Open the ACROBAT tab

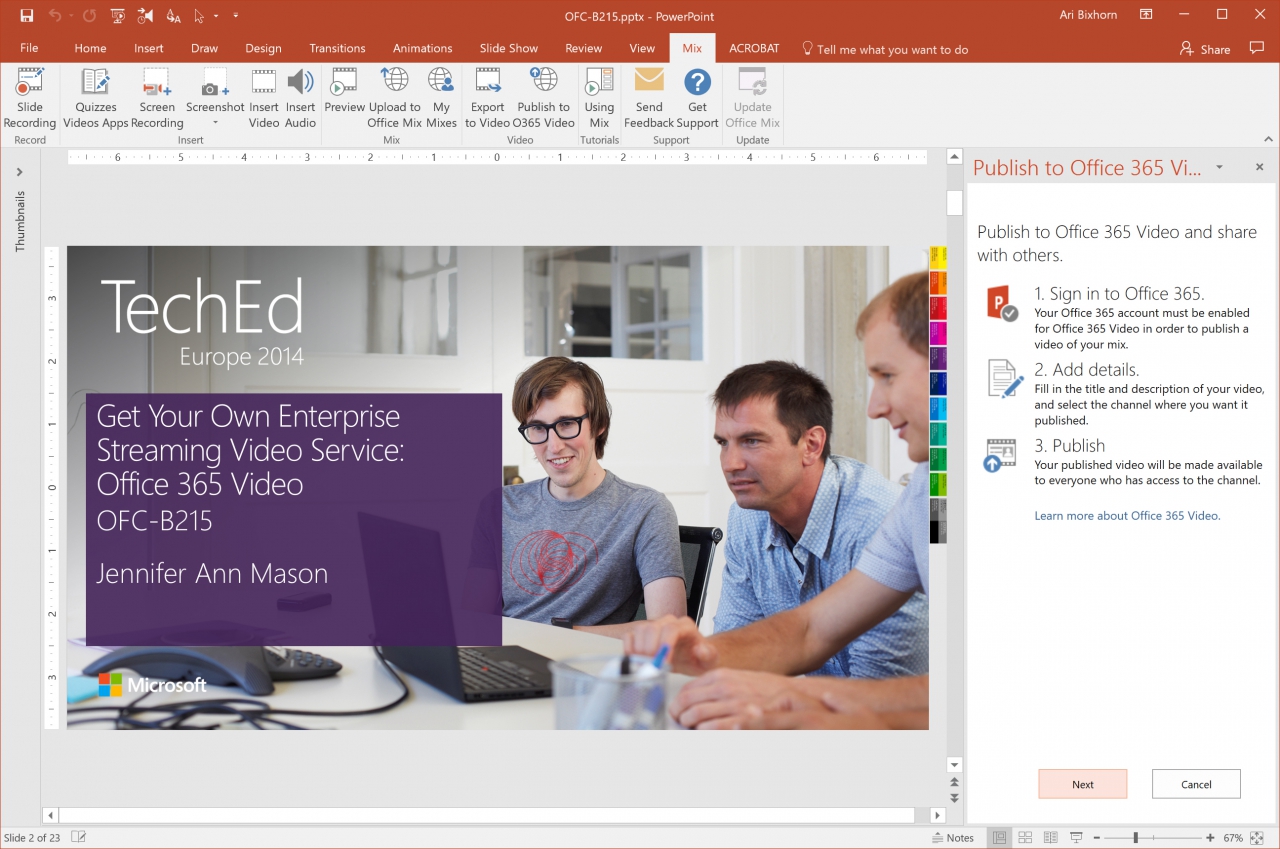tap(755, 48)
